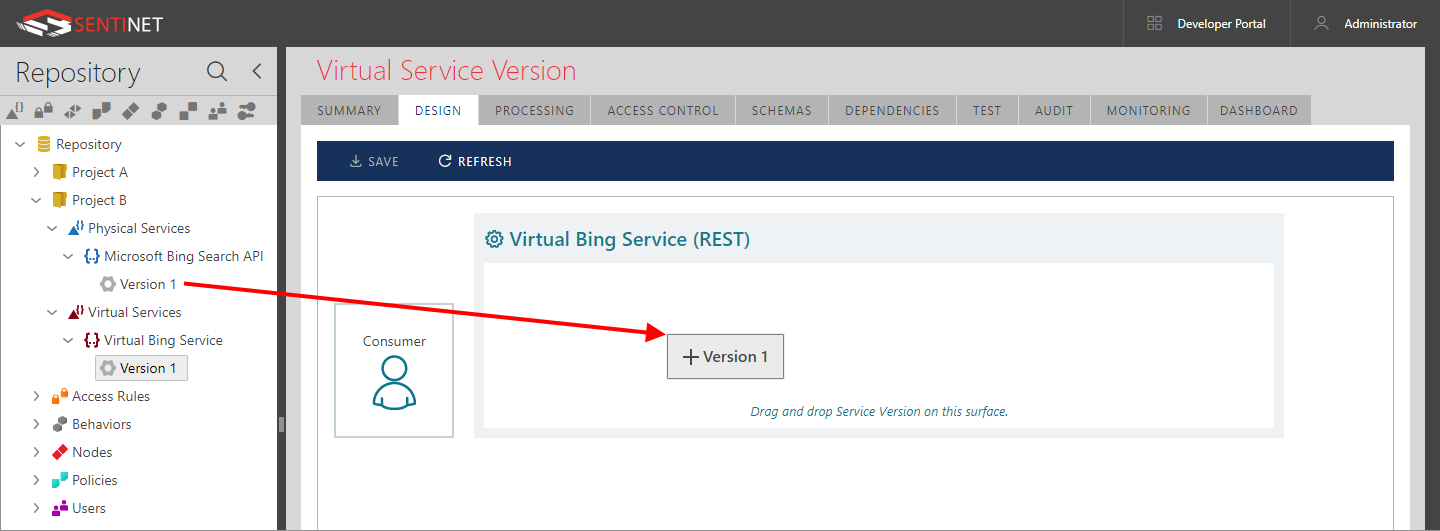Click the Virtual Services red icon
The image size is (1440, 531).
[x=76, y=312]
